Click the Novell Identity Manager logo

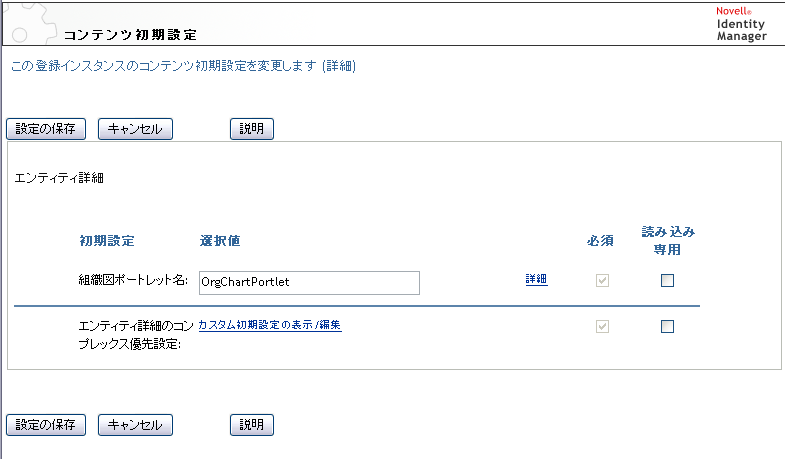(x=741, y=24)
